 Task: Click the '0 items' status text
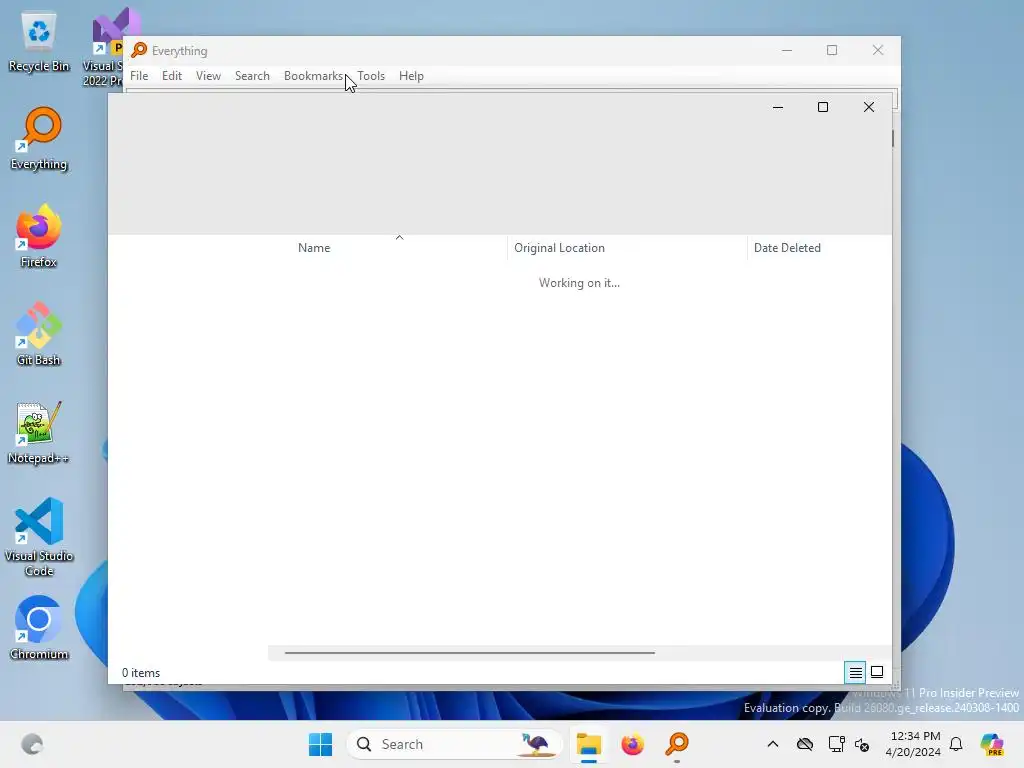[140, 673]
